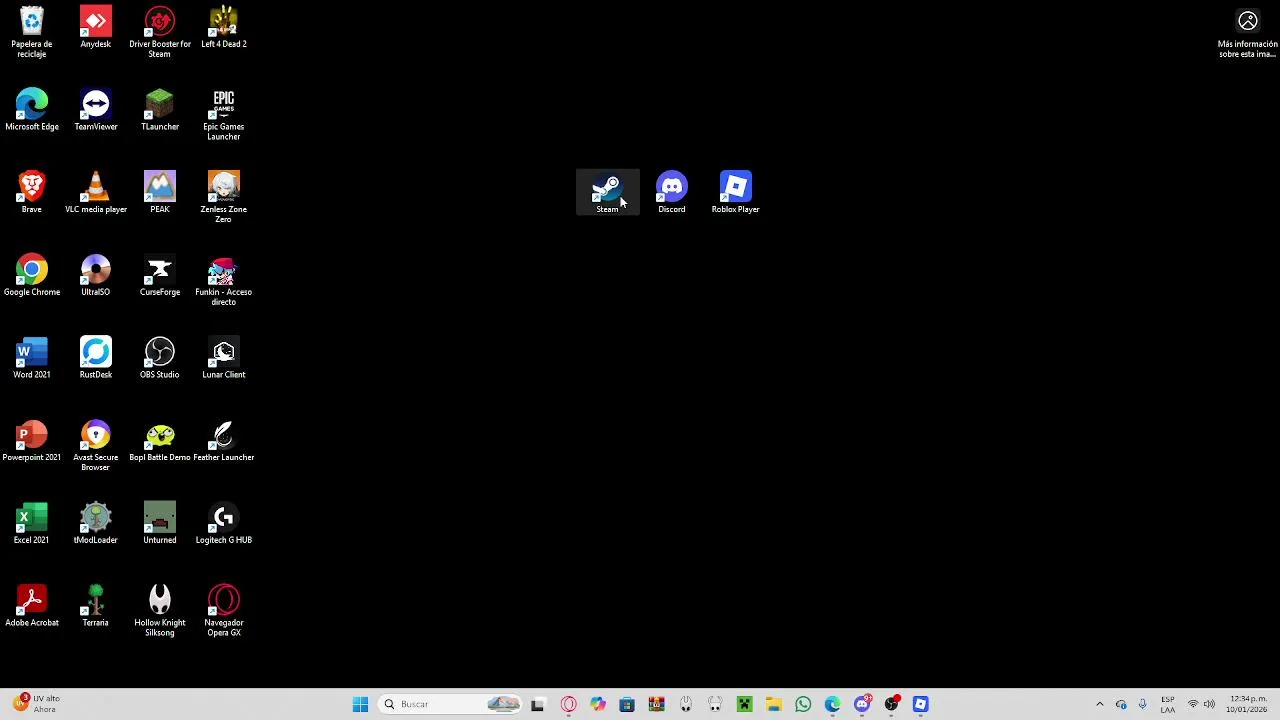The width and height of the screenshot is (1280, 720).
Task: Launch the Anydesk desktop shortcut
Action: point(96,27)
